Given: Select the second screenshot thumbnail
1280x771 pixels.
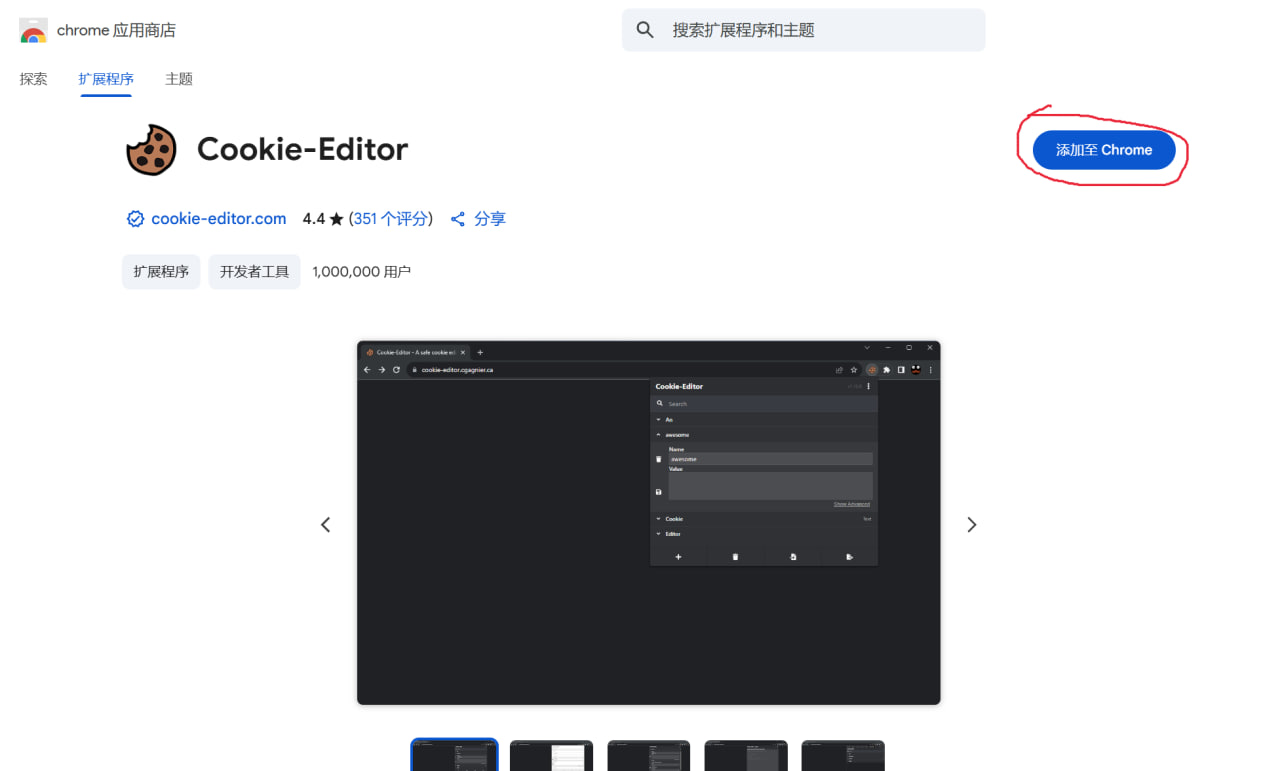Looking at the screenshot, I should pos(551,755).
